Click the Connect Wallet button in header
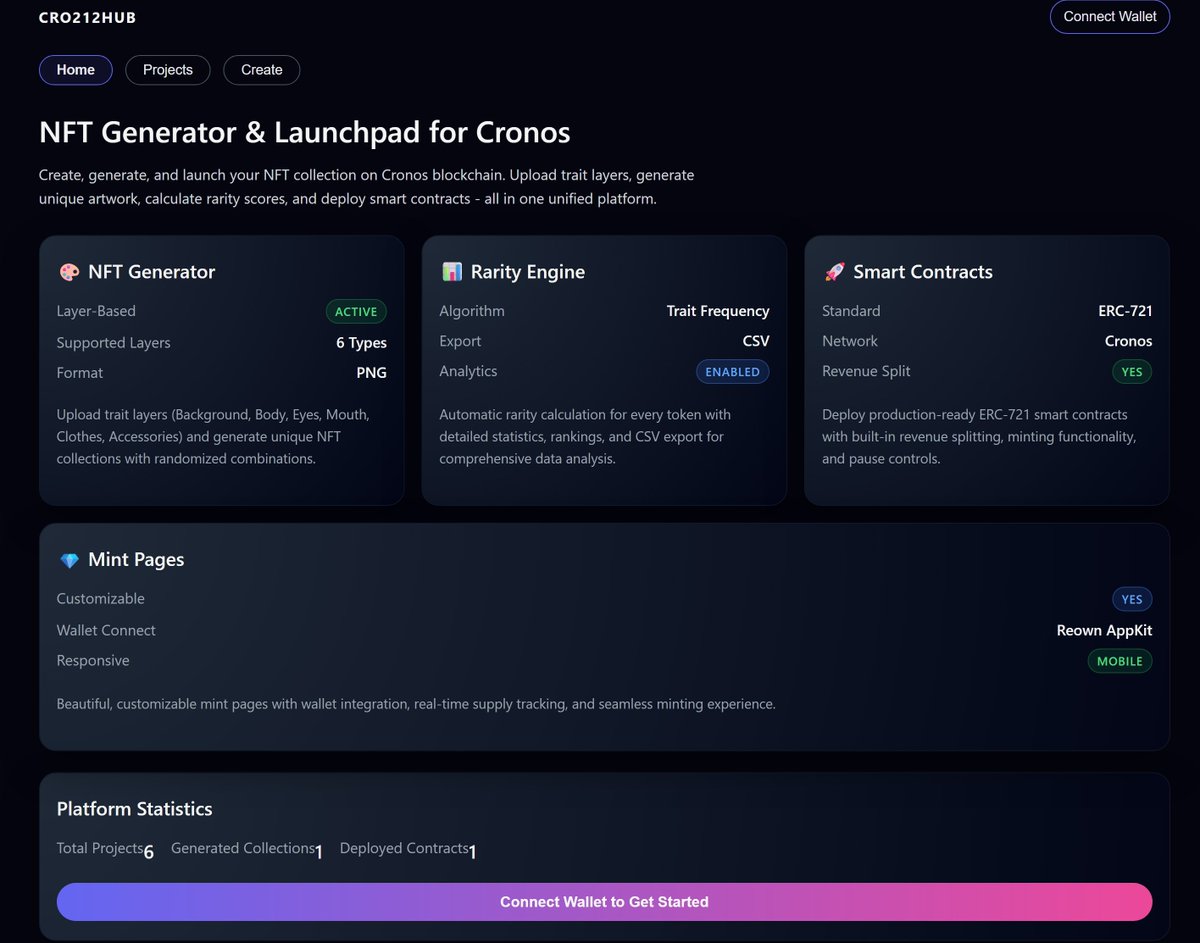The height and width of the screenshot is (943, 1200). click(x=1110, y=17)
